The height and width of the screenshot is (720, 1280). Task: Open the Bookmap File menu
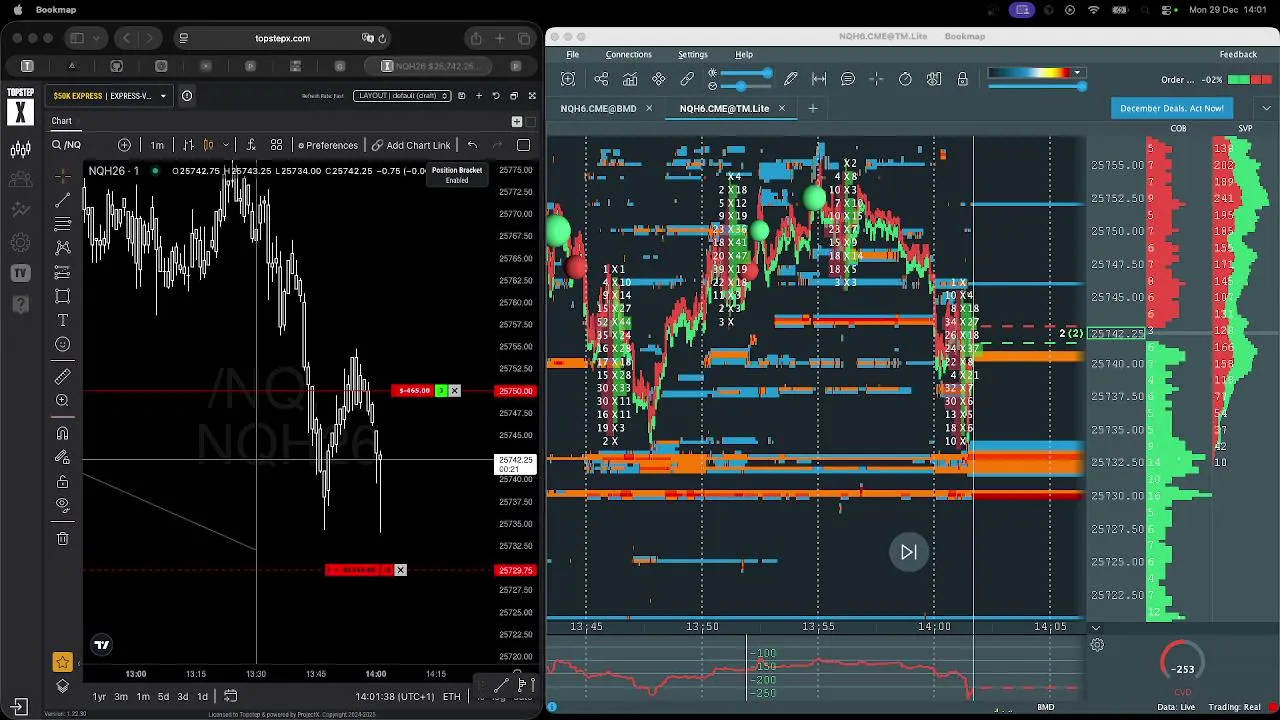[x=572, y=54]
